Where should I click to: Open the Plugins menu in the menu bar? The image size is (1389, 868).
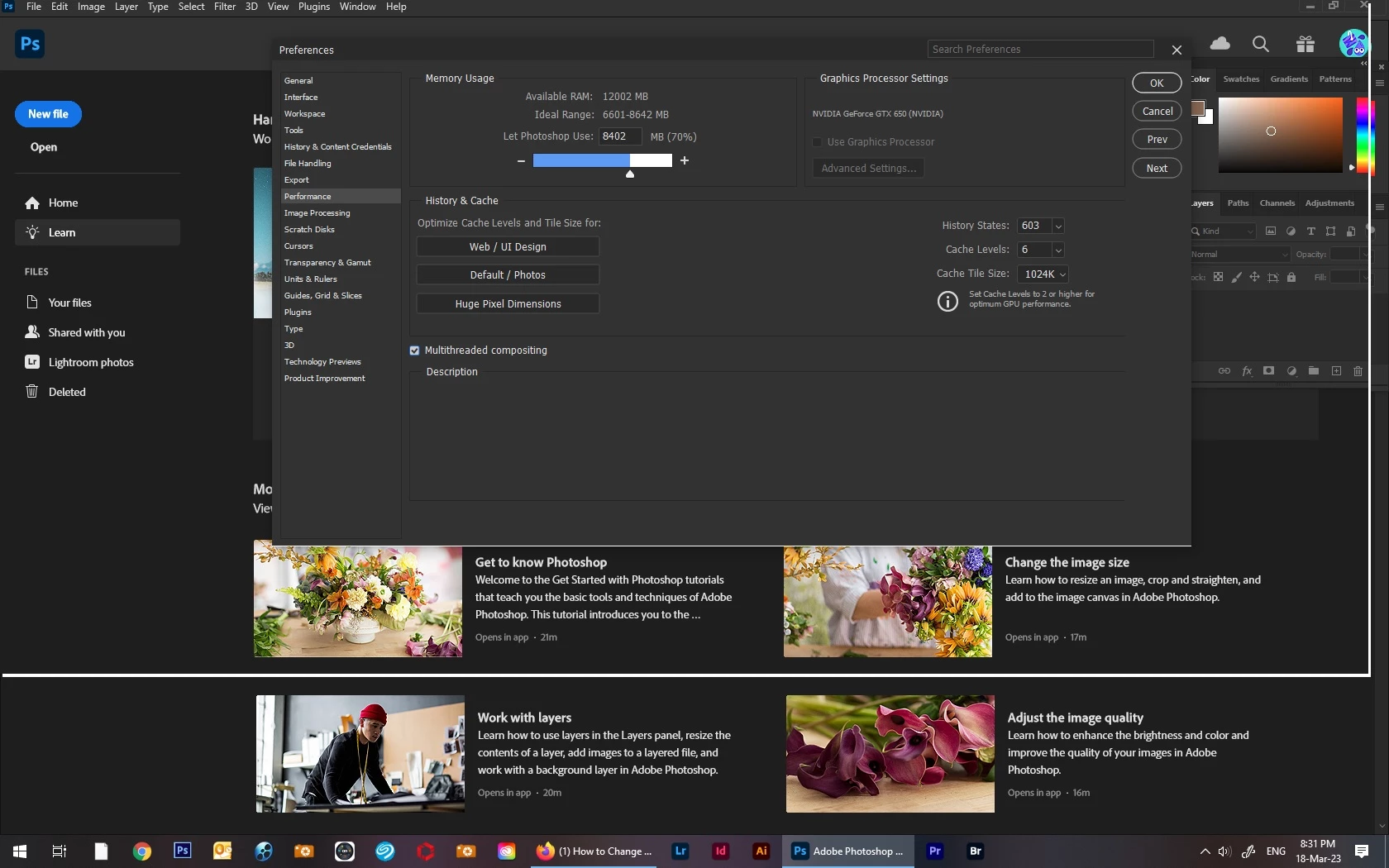click(314, 7)
